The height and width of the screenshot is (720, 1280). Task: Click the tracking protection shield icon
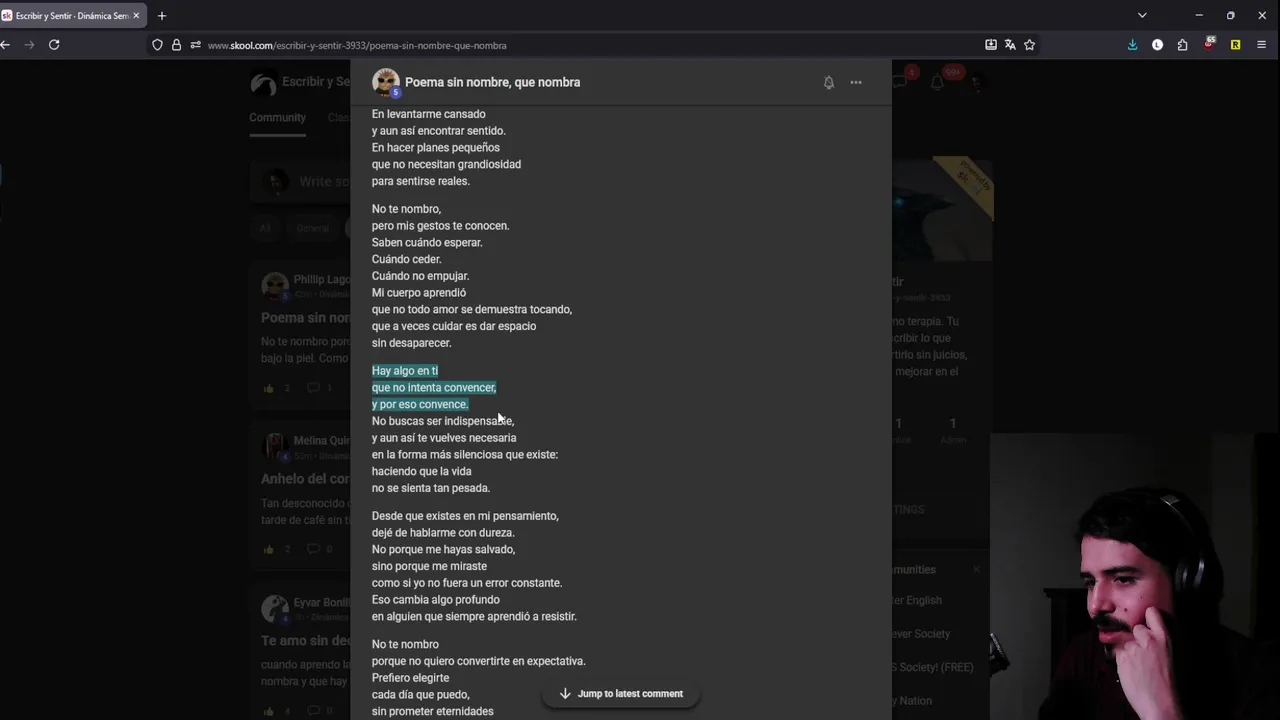click(x=157, y=45)
